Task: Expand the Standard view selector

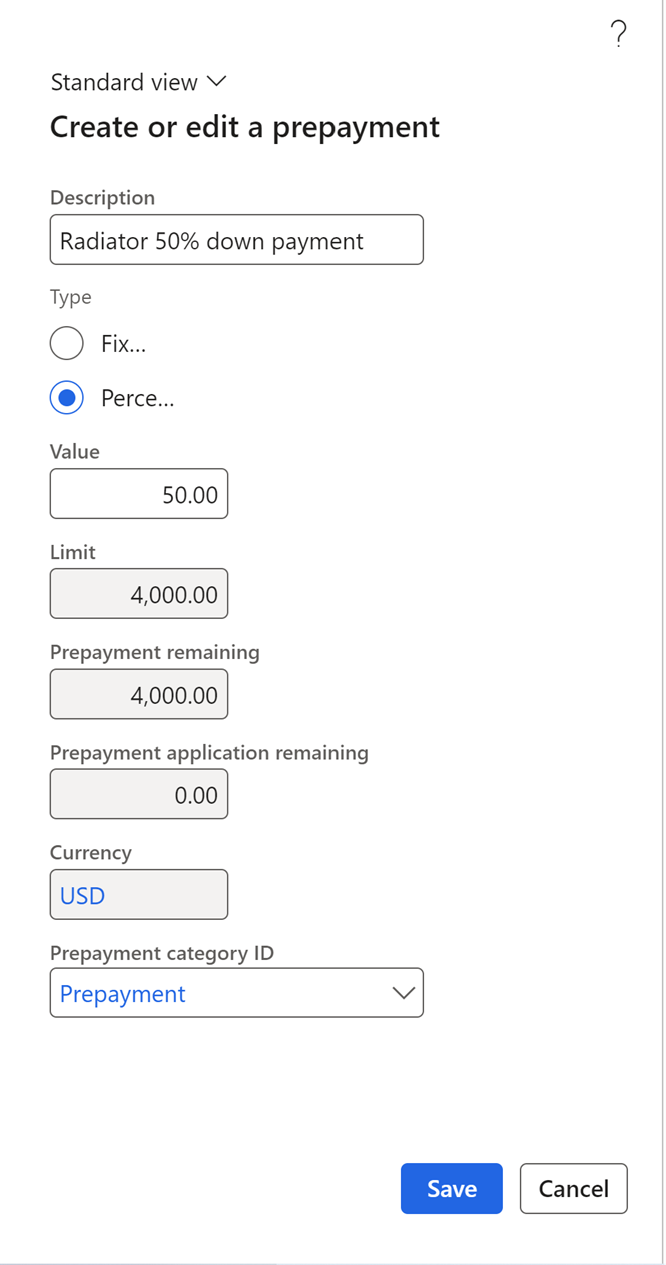Action: click(x=139, y=83)
